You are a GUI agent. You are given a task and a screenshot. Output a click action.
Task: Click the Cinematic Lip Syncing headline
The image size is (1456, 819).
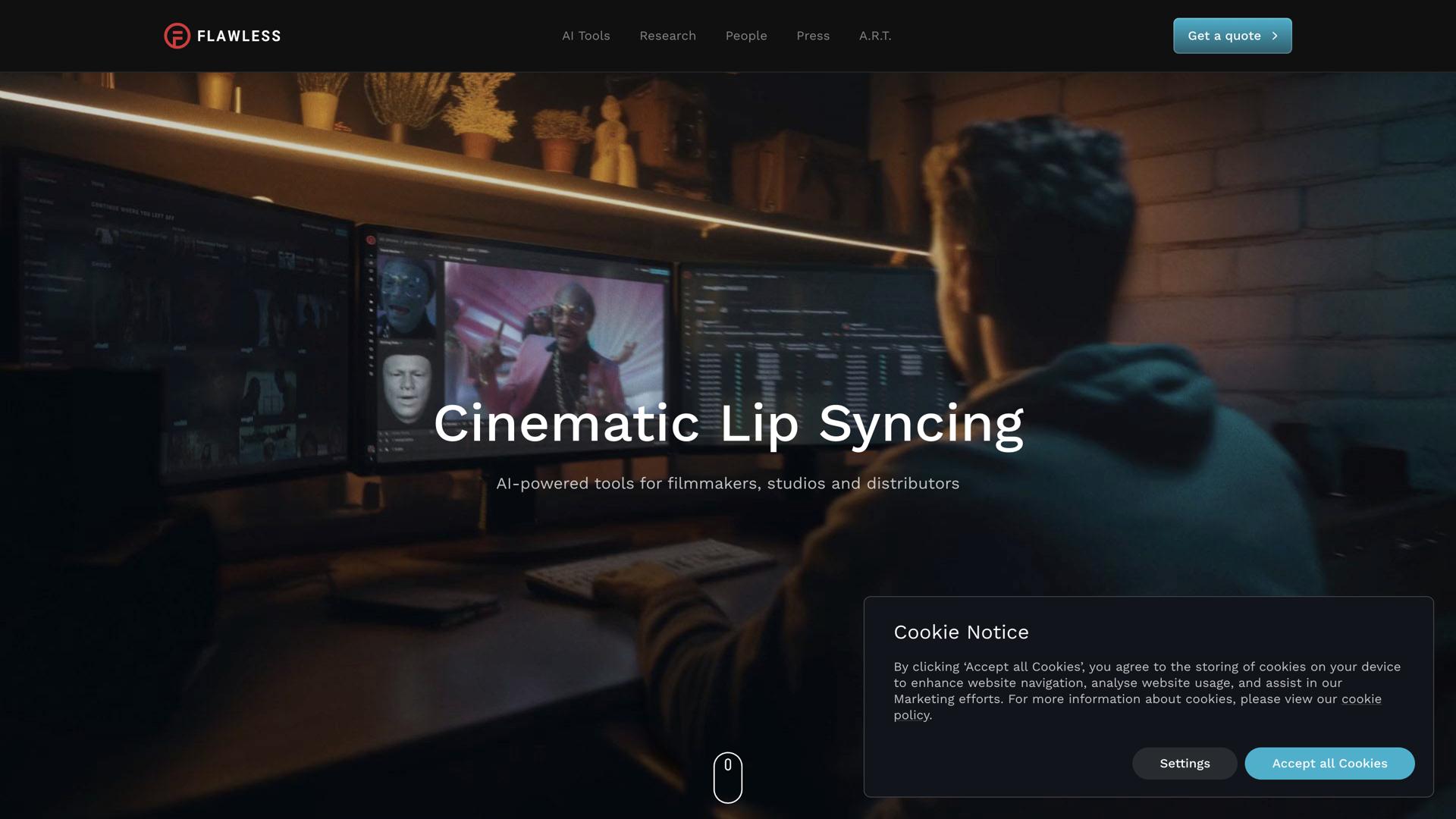pos(727,423)
